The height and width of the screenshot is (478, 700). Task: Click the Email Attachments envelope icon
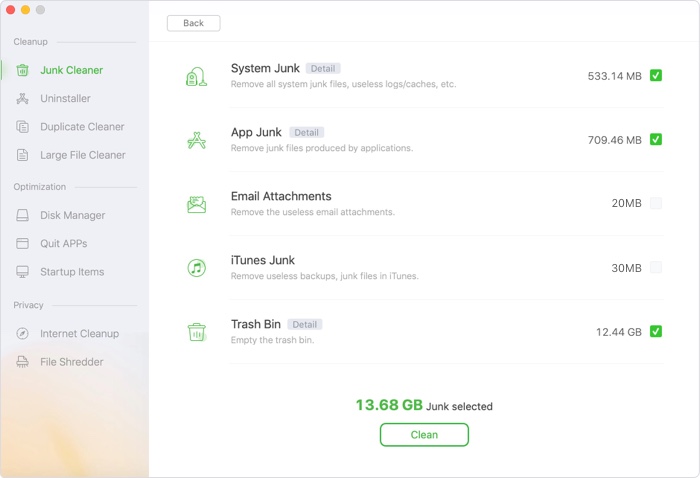196,204
